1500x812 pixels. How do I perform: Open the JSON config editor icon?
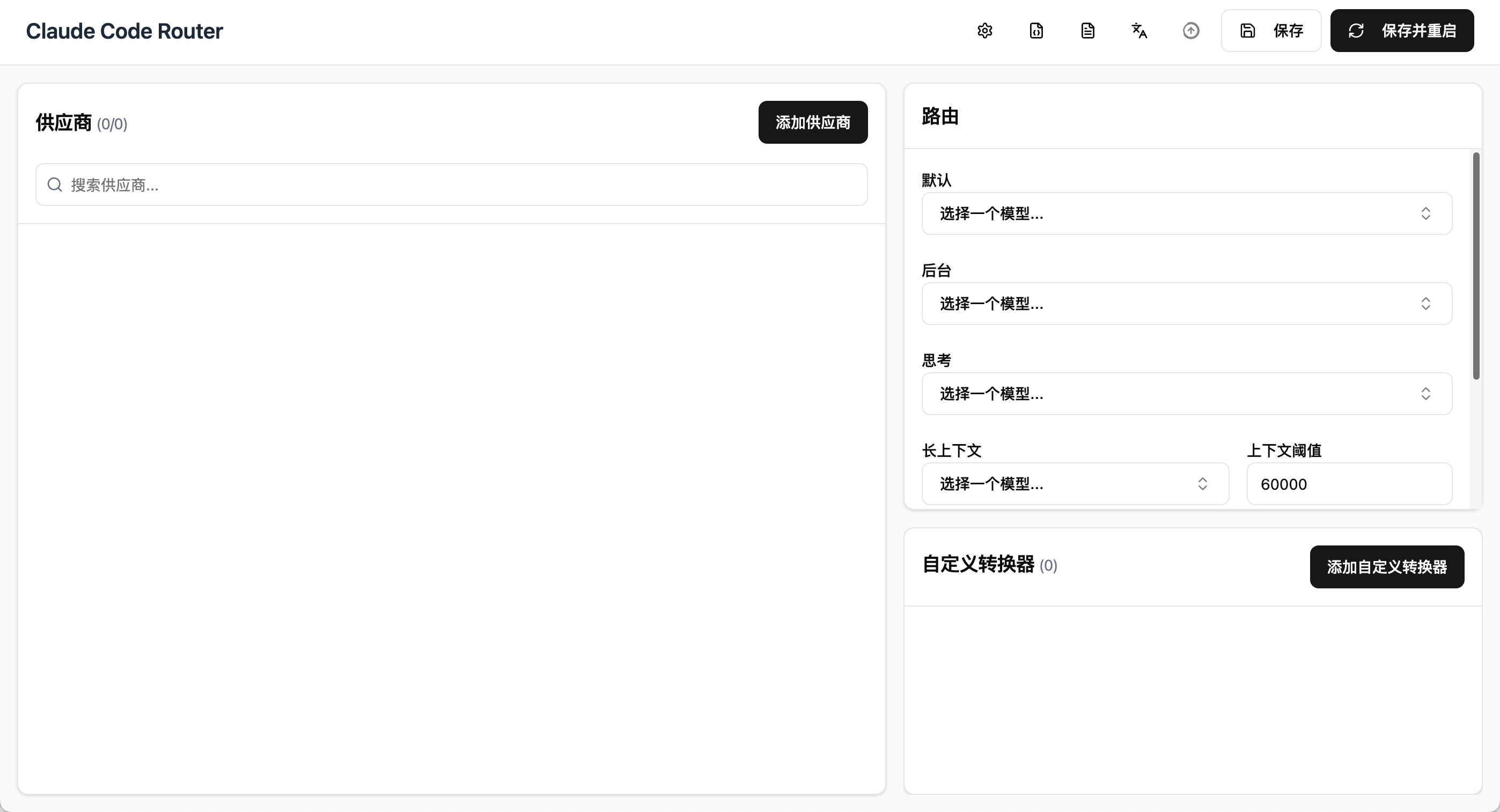pos(1036,31)
